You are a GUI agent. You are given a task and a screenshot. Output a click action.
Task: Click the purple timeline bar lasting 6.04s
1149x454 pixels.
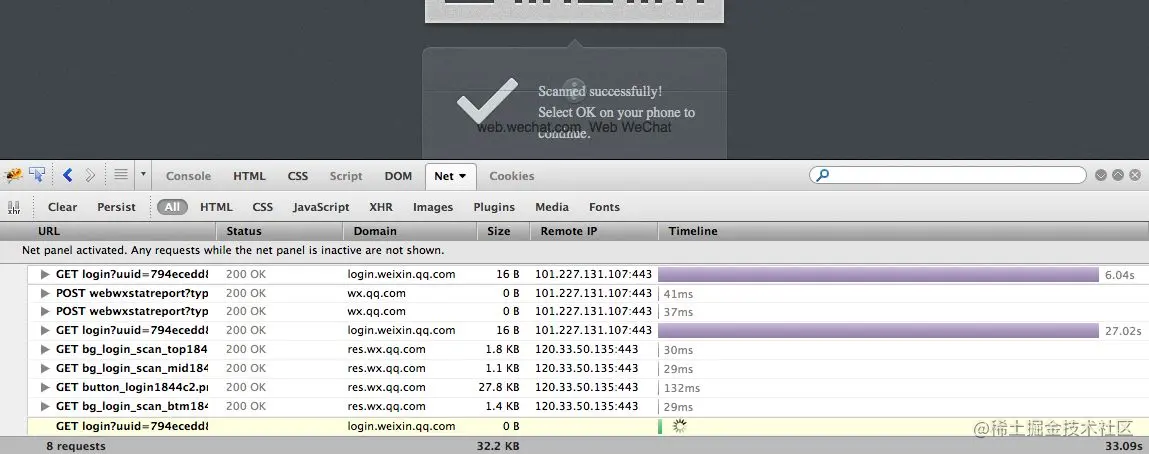pyautogui.click(x=879, y=275)
